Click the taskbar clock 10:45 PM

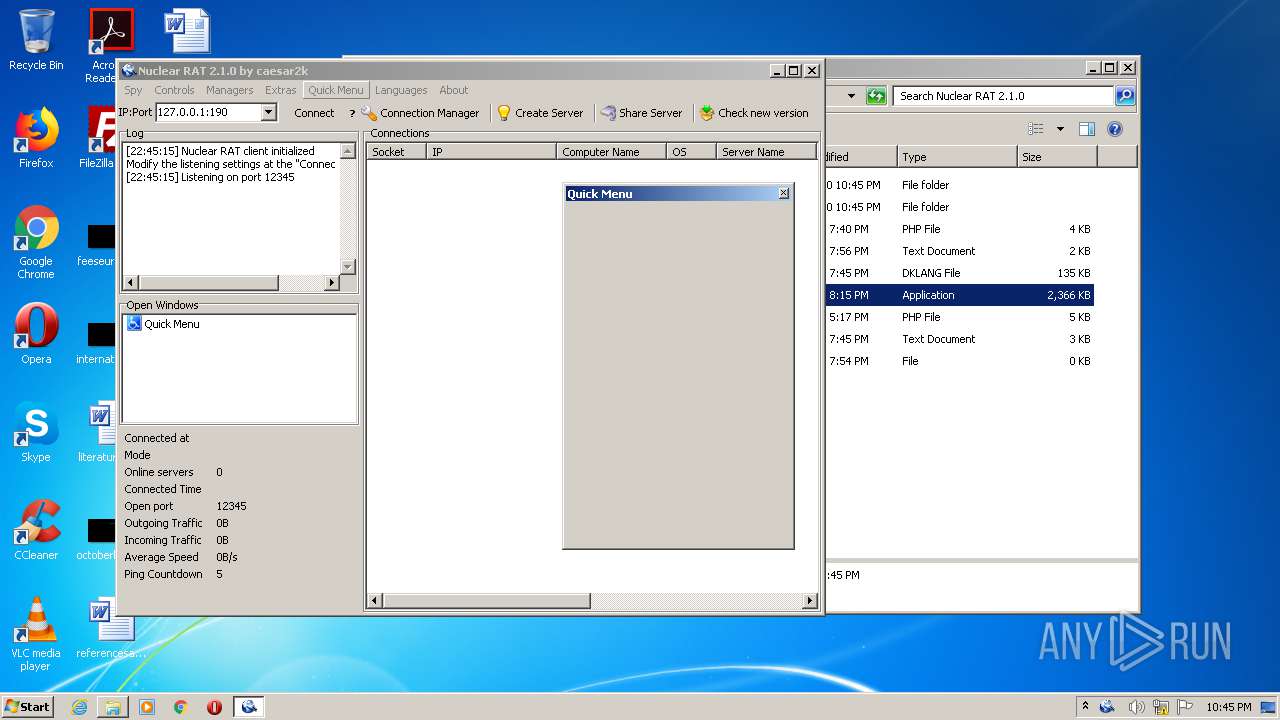tap(1228, 707)
